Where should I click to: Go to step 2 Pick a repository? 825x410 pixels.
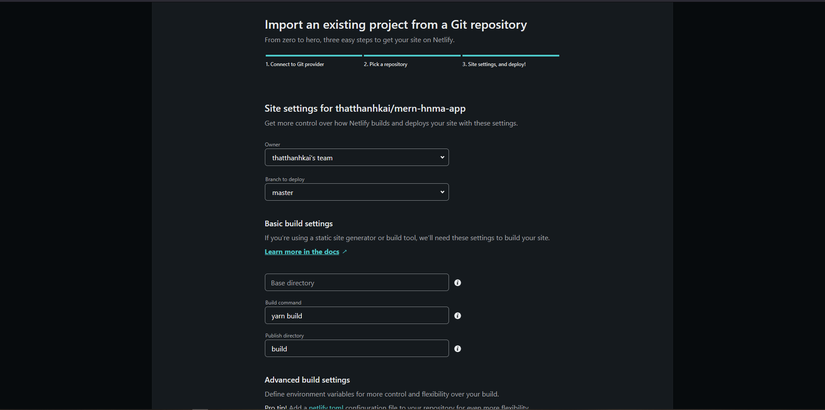[x=386, y=64]
